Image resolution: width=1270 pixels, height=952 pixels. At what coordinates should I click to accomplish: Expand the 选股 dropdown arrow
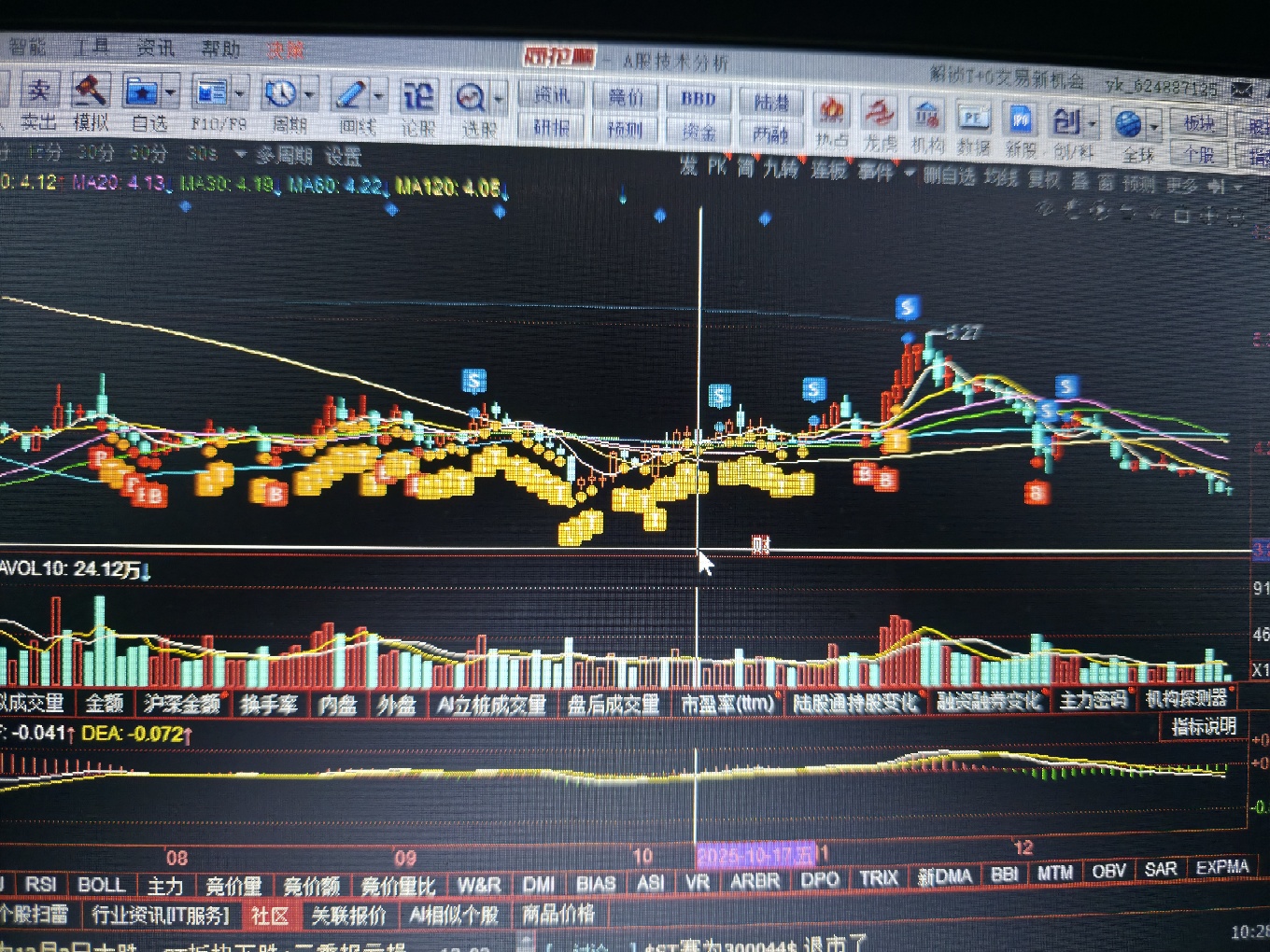coord(498,98)
